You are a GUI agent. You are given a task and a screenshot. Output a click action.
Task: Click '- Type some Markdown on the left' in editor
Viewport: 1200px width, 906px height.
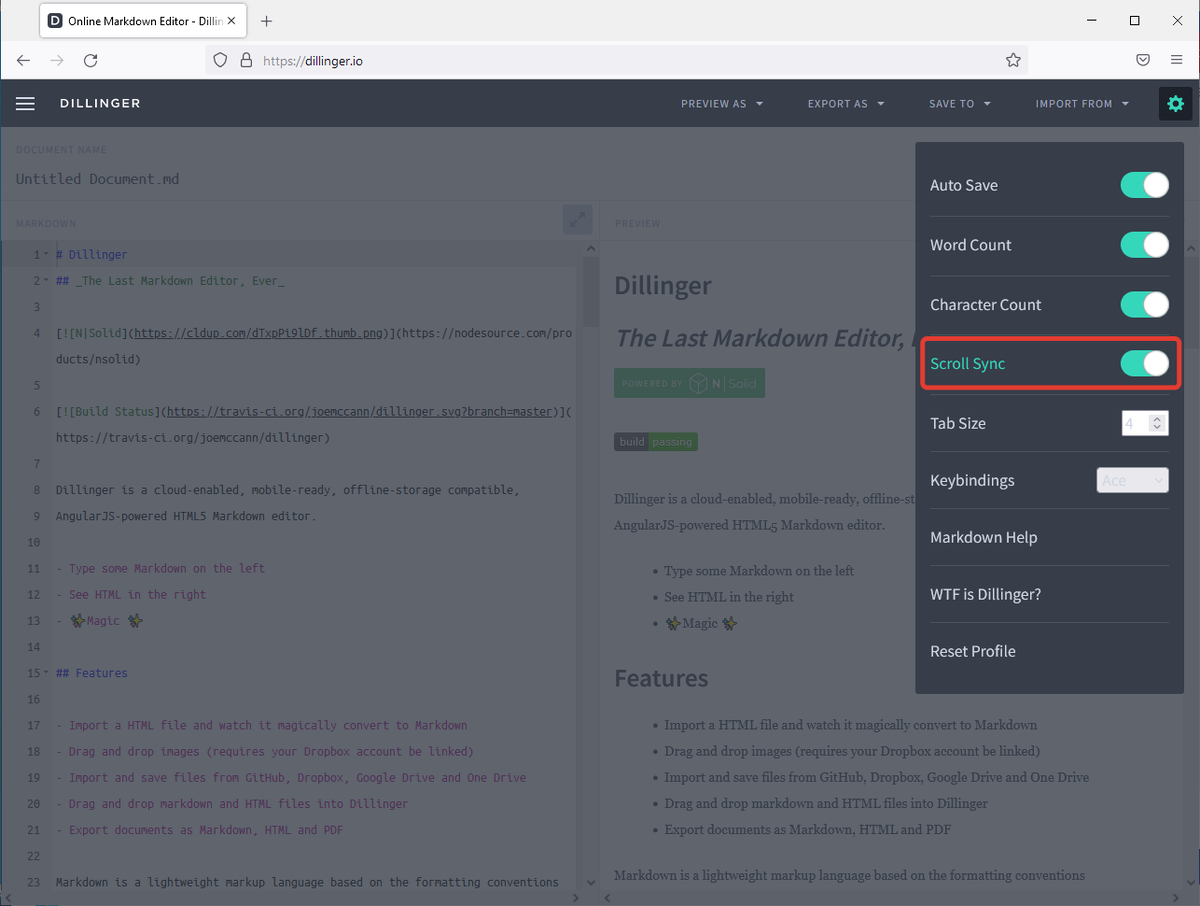(x=160, y=568)
